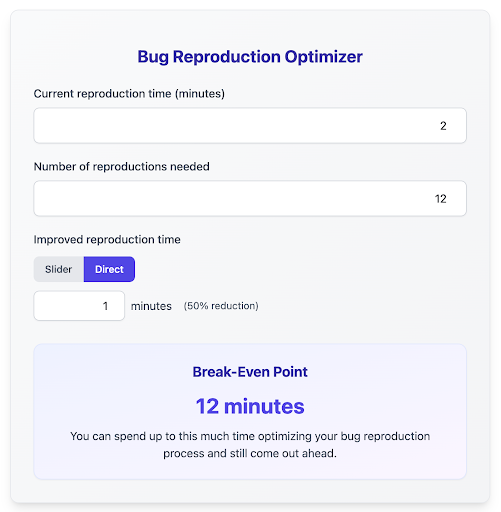Click the Break-Even Point heading

coord(250,372)
